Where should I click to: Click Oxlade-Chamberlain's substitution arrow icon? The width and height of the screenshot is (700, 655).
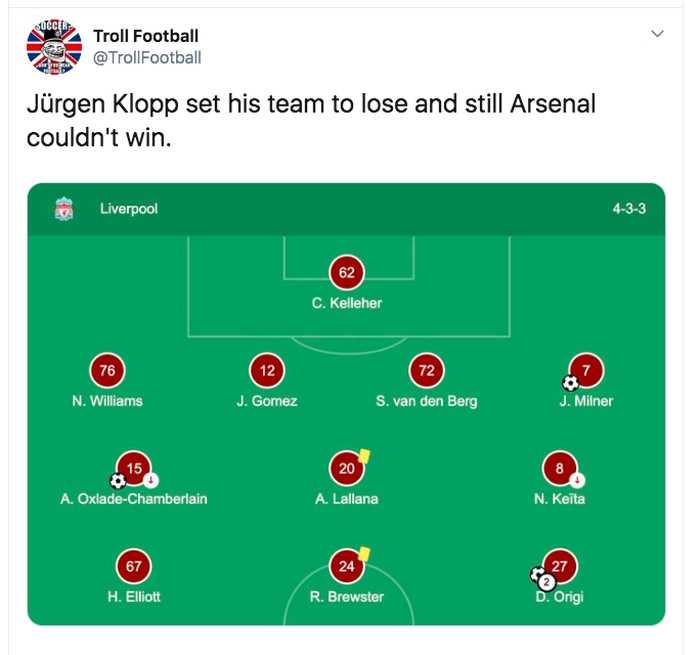point(151,479)
